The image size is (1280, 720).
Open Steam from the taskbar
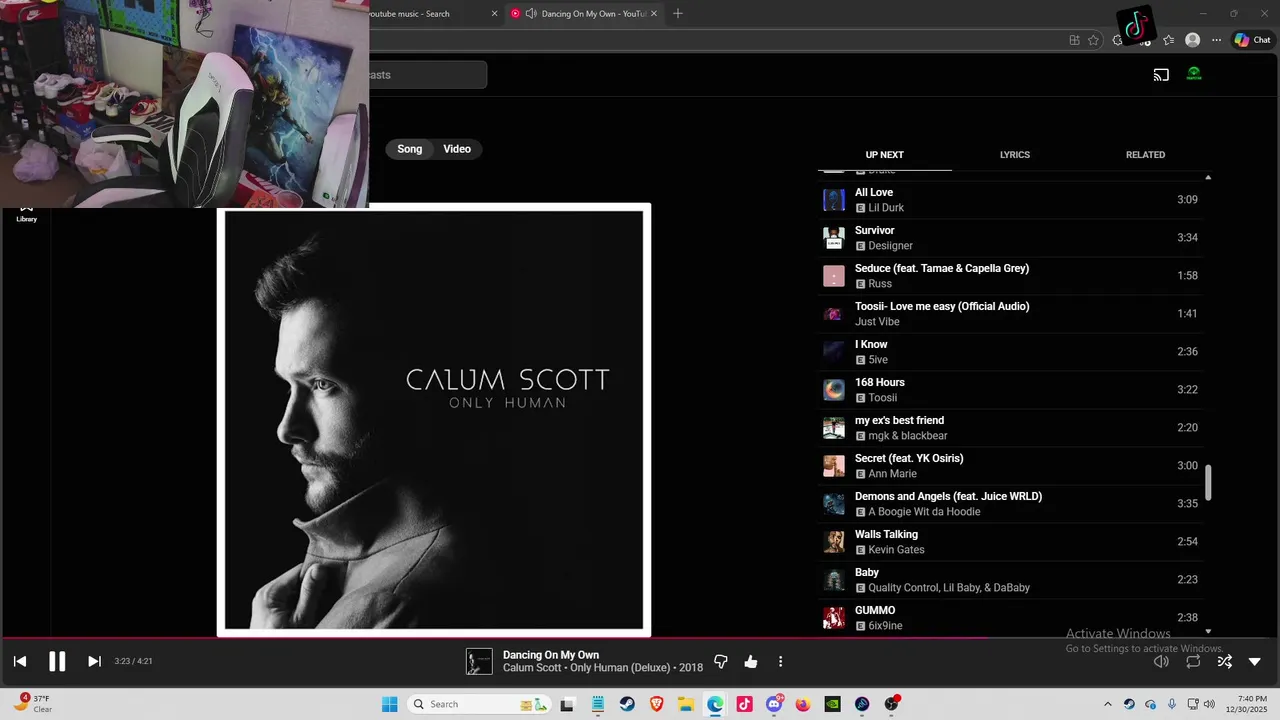[x=627, y=704]
